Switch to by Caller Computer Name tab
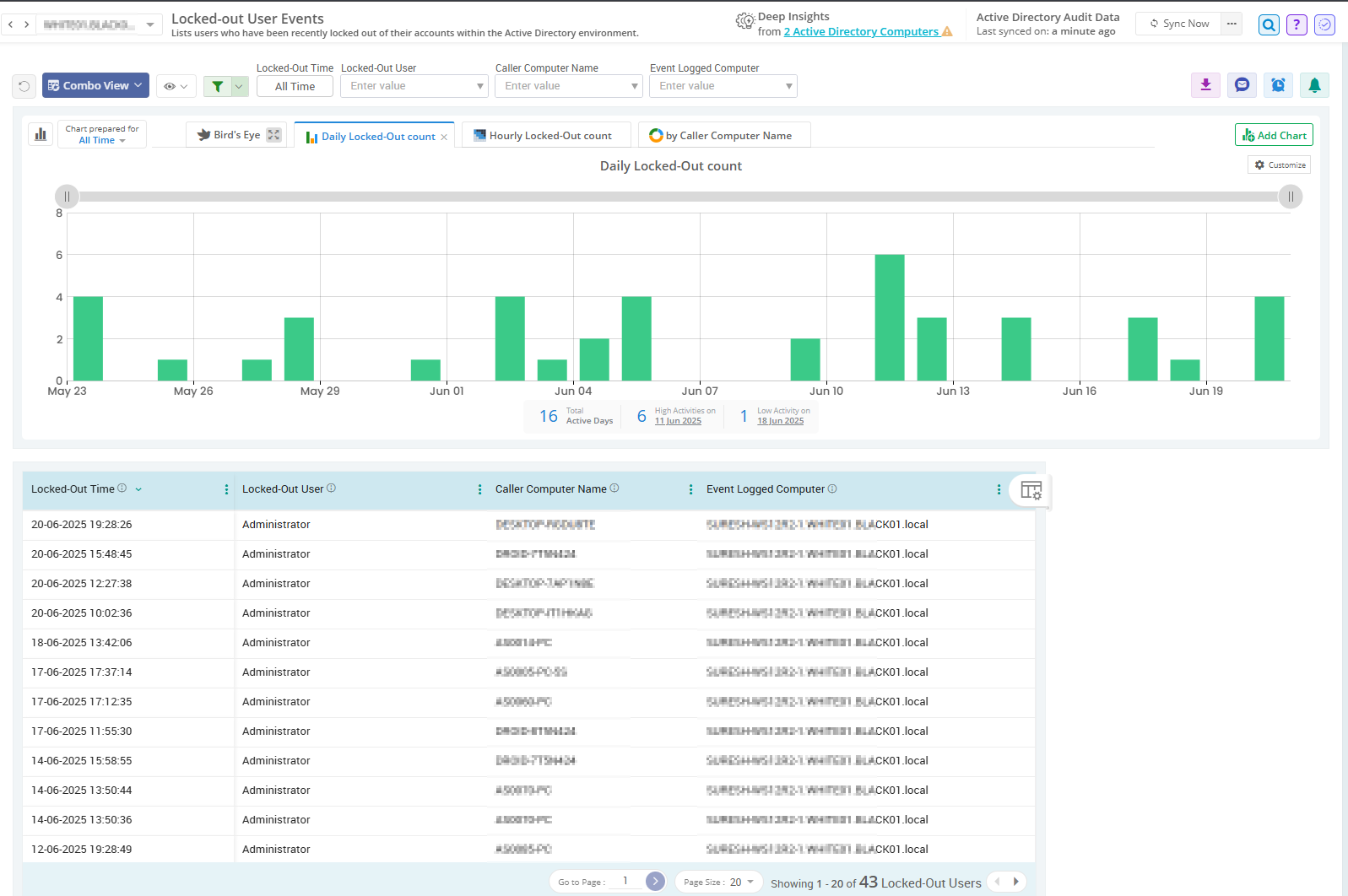This screenshot has height=896, width=1348. tap(724, 136)
